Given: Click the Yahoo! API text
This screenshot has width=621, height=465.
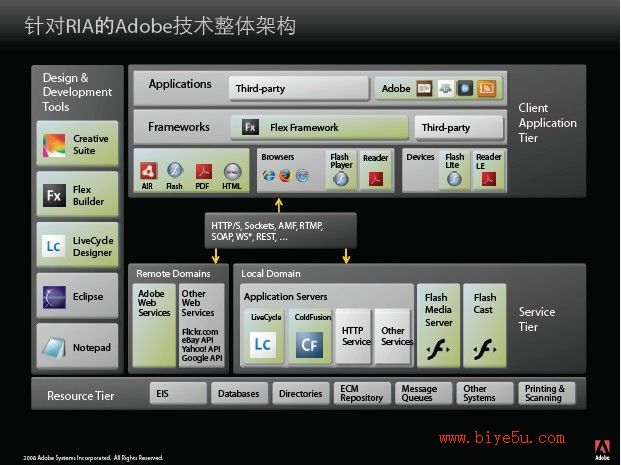Looking at the screenshot, I should click(x=201, y=349).
